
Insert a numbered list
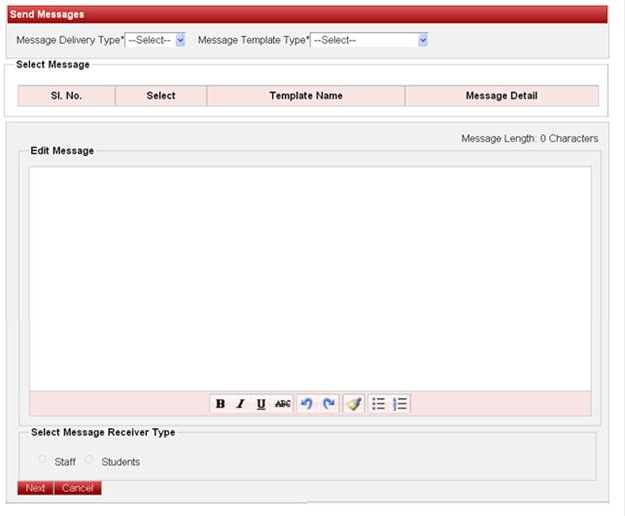[400, 404]
